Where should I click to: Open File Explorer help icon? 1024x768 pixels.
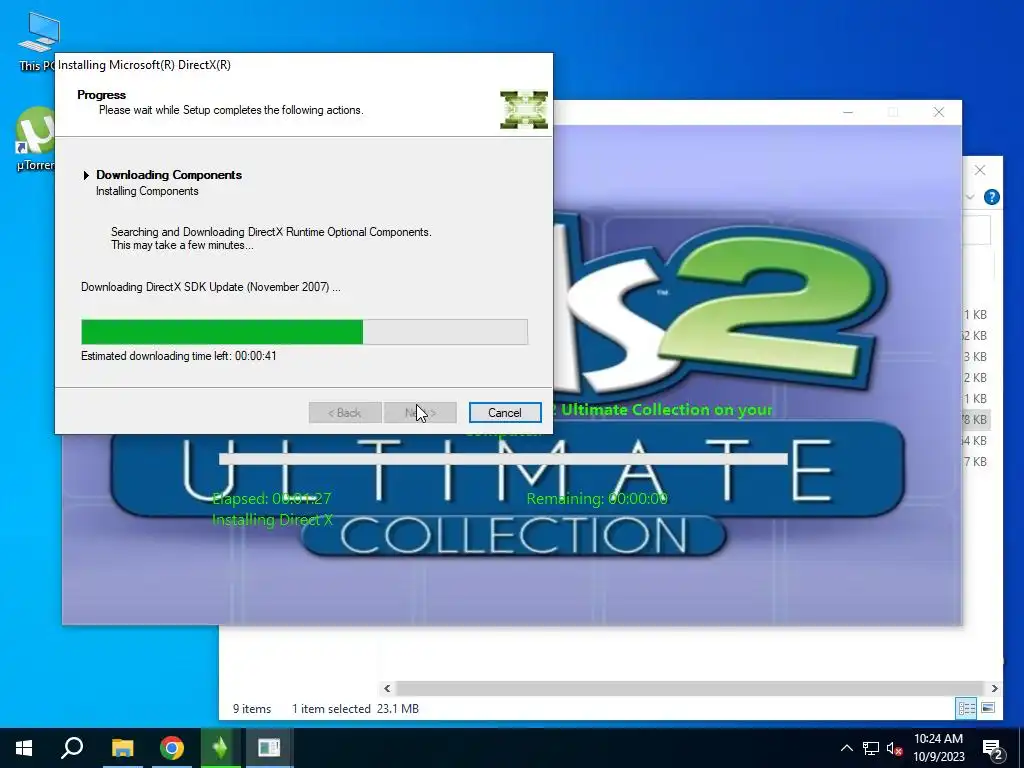click(991, 197)
